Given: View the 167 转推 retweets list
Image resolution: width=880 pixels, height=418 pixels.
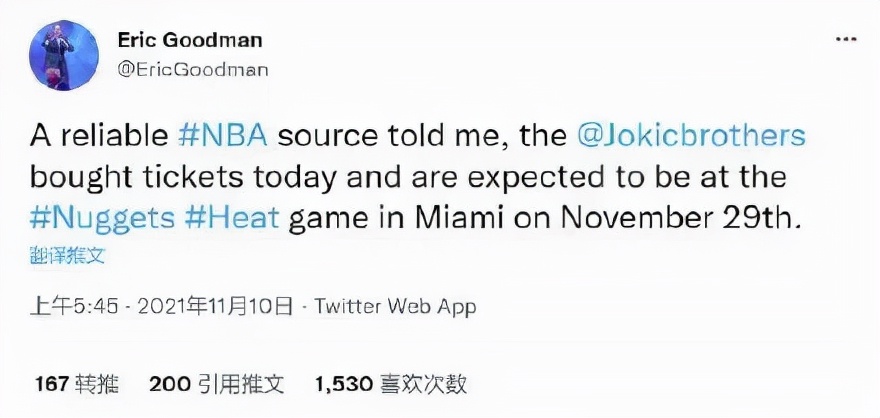Looking at the screenshot, I should [x=76, y=383].
